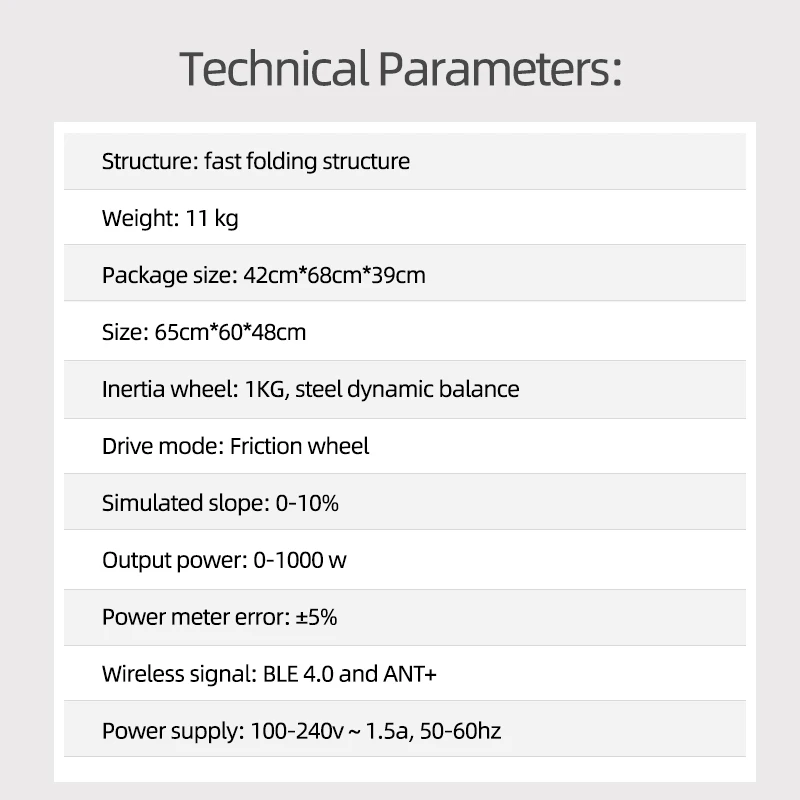Click the "Friction wheel" value
The image size is (800, 800).
(299, 446)
